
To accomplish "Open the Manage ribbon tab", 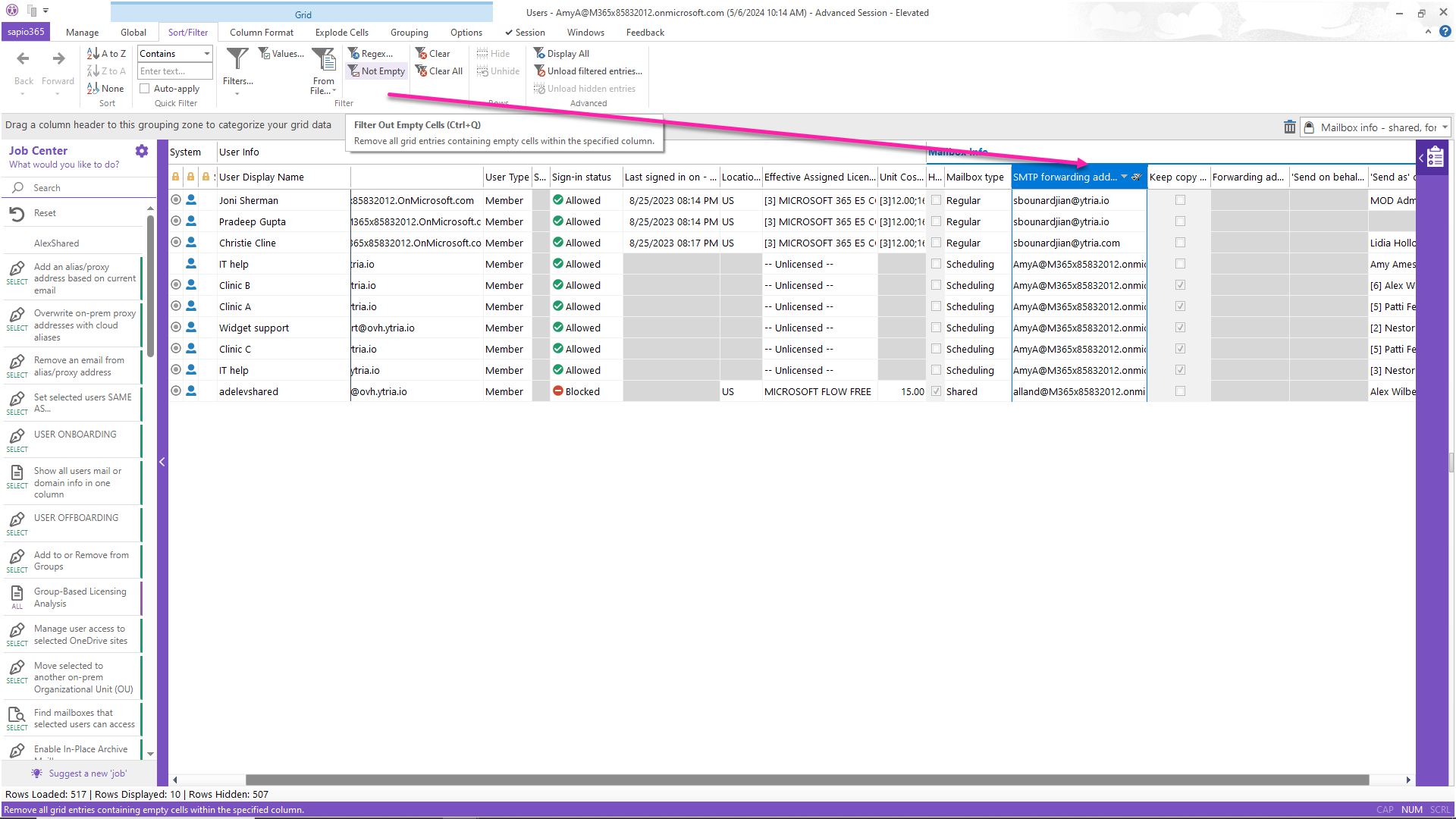I will (x=82, y=33).
